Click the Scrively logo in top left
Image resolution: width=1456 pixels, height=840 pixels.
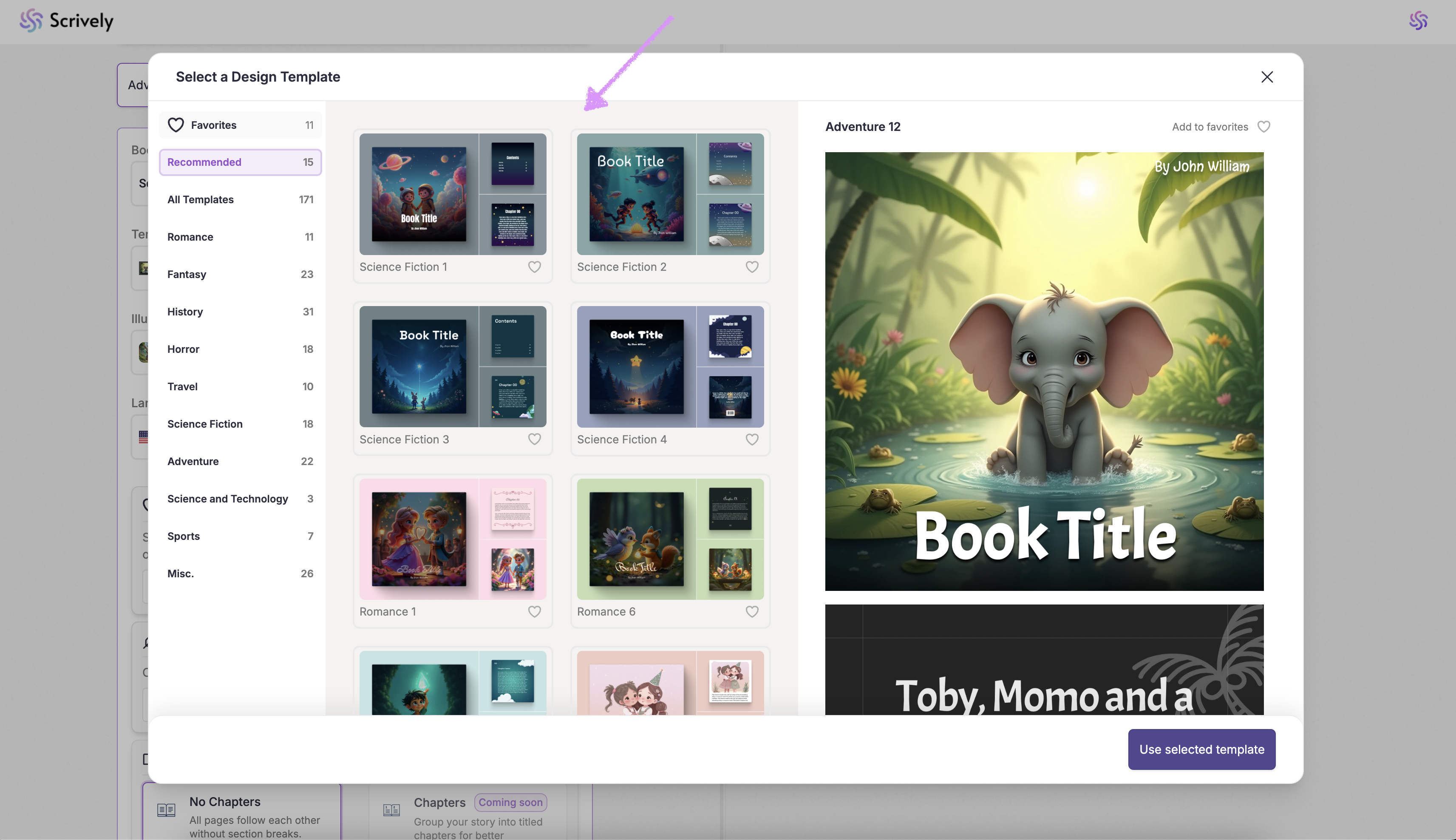point(66,21)
